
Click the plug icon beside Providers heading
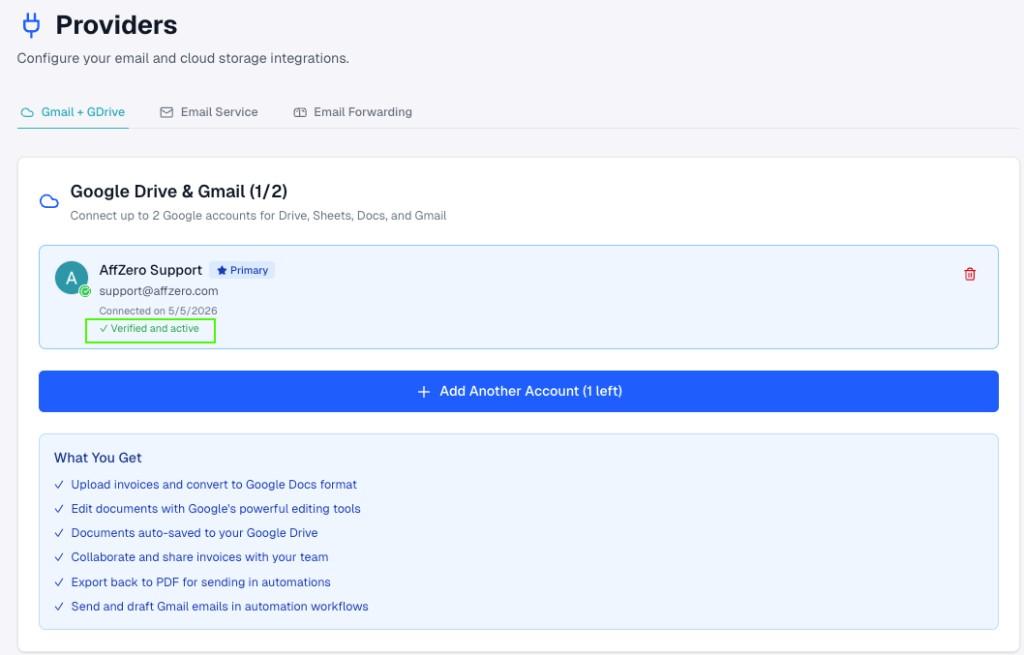31,25
